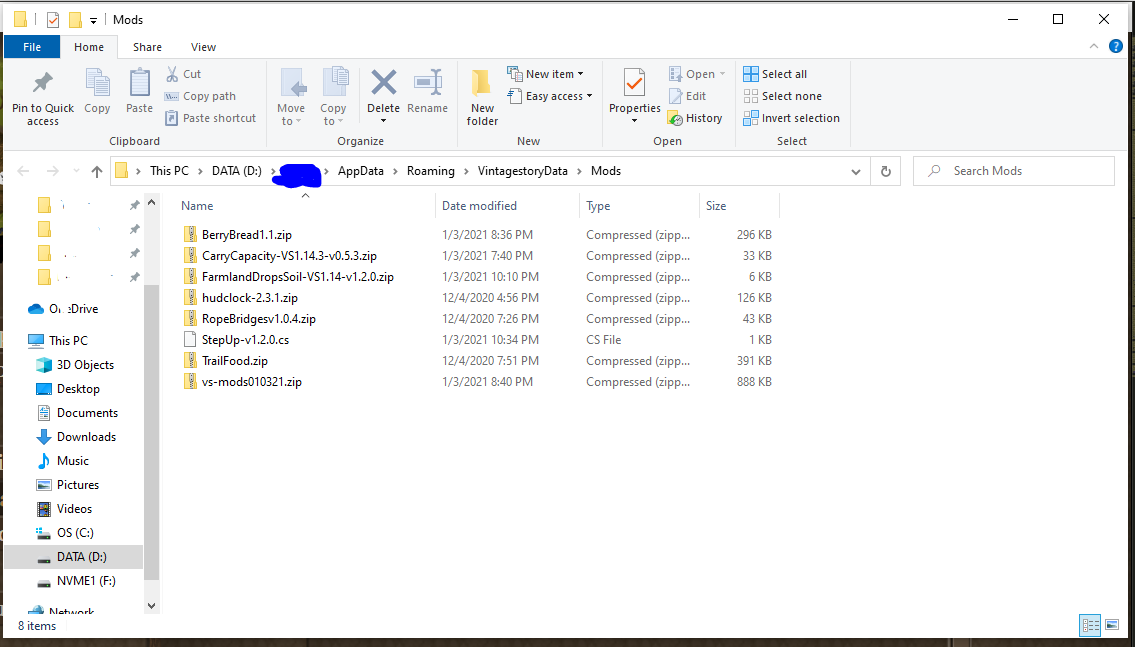
Task: Click the Pin to Quick access icon
Action: click(x=42, y=83)
